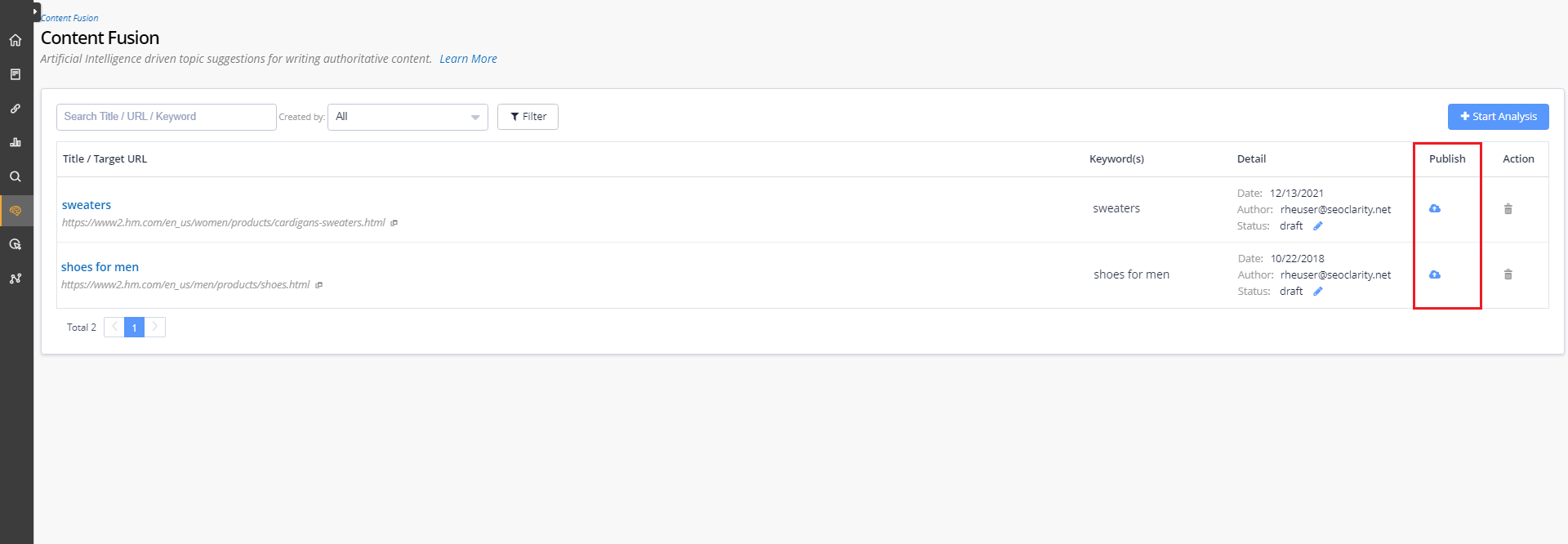Edit status pencil for shoes for men
This screenshot has height=544, width=1568.
[1318, 292]
